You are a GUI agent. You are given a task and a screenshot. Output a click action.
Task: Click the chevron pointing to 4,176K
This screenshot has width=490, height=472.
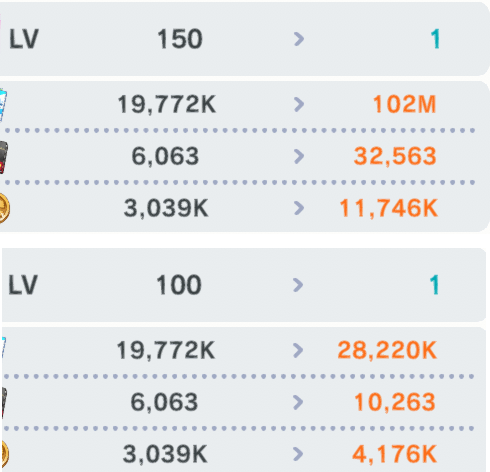[x=298, y=454]
